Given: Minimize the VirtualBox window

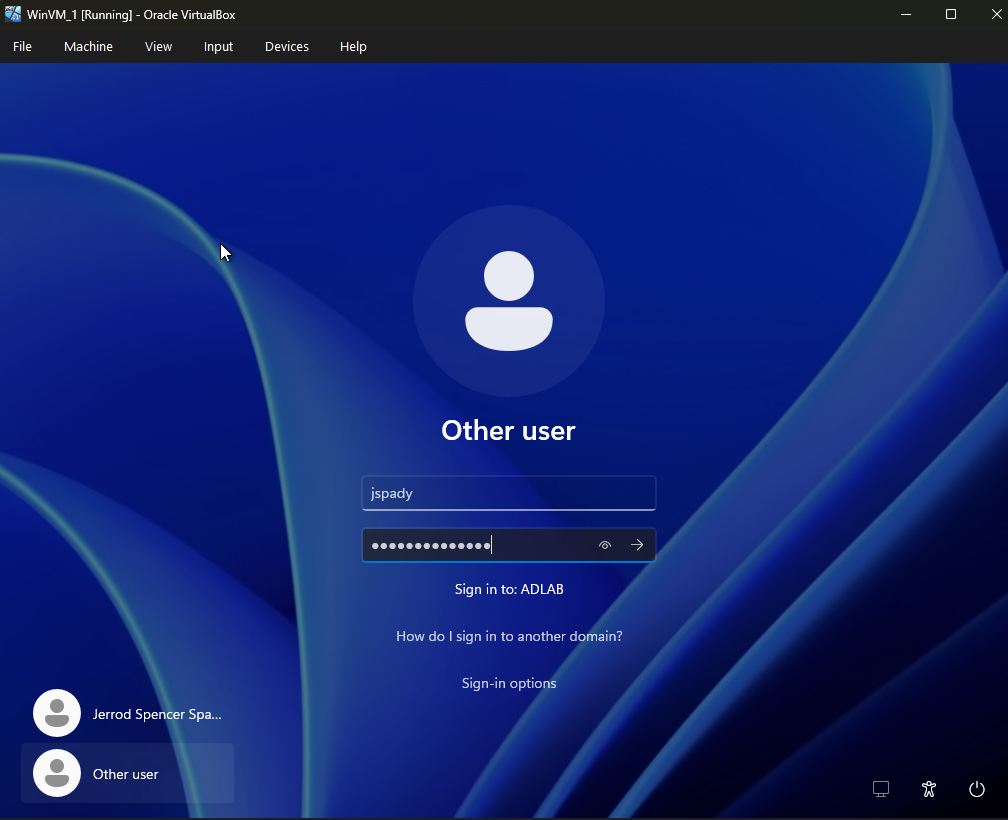Looking at the screenshot, I should point(906,14).
